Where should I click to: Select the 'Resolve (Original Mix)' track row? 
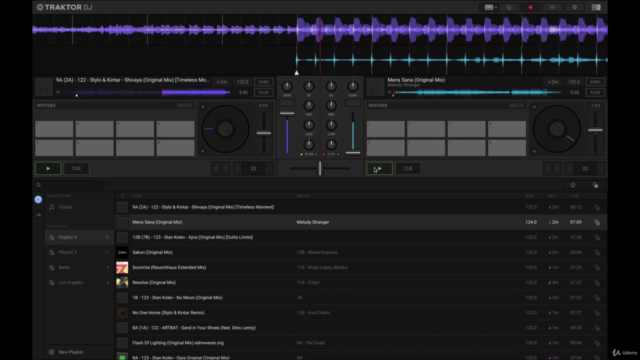[361, 282]
